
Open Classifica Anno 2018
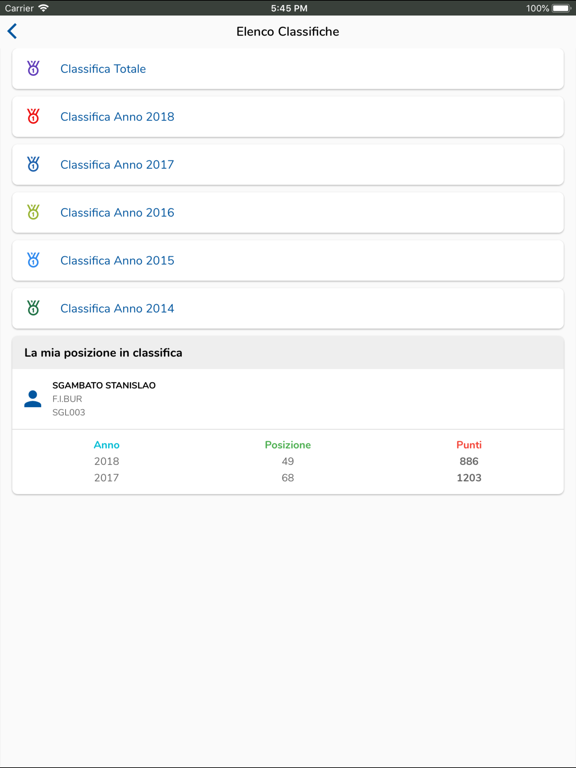[288, 117]
